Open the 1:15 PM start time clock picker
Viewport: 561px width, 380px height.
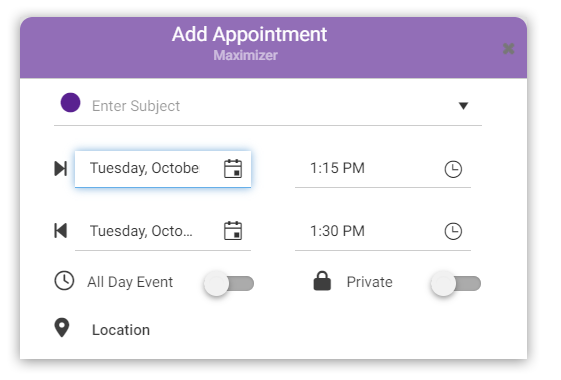coord(453,169)
